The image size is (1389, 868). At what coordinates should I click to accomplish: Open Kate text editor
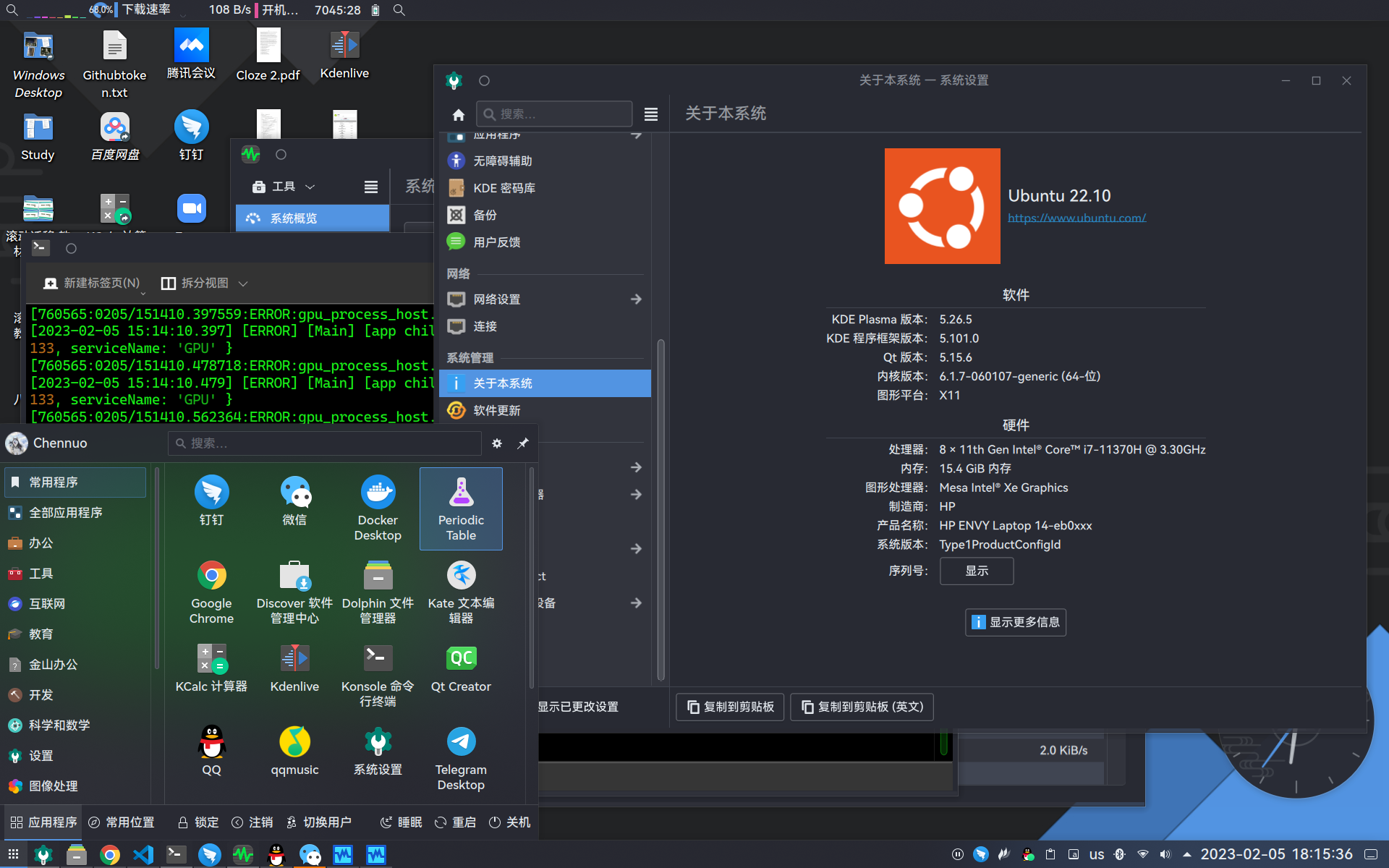[461, 592]
